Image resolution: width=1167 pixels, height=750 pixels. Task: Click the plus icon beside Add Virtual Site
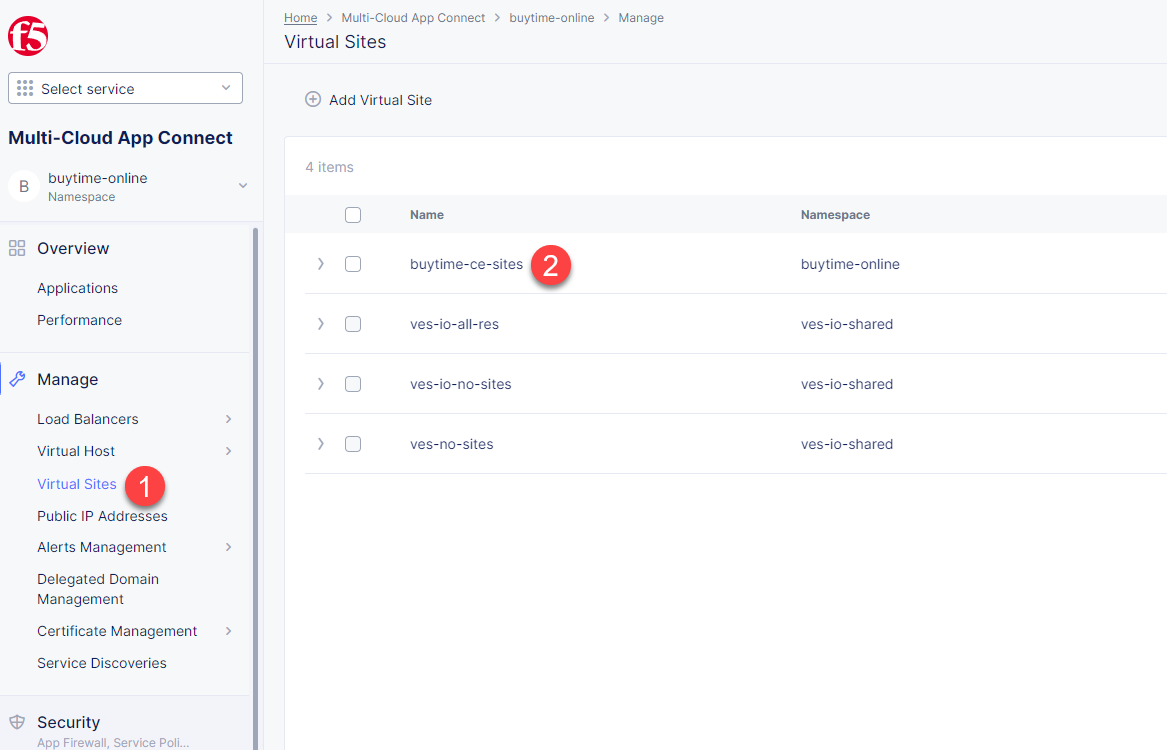[313, 100]
